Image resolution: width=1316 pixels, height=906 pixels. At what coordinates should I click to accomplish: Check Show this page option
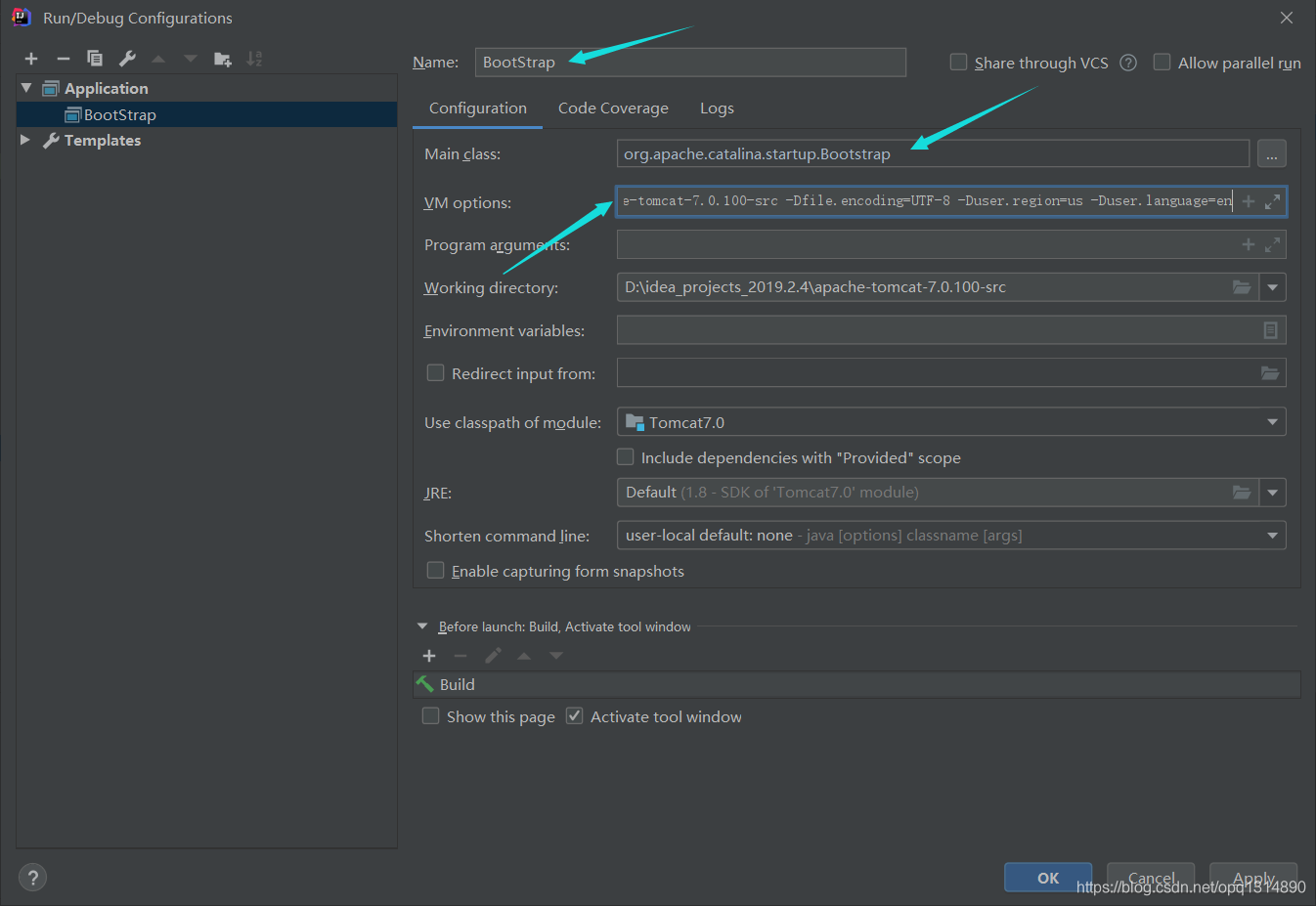point(430,715)
